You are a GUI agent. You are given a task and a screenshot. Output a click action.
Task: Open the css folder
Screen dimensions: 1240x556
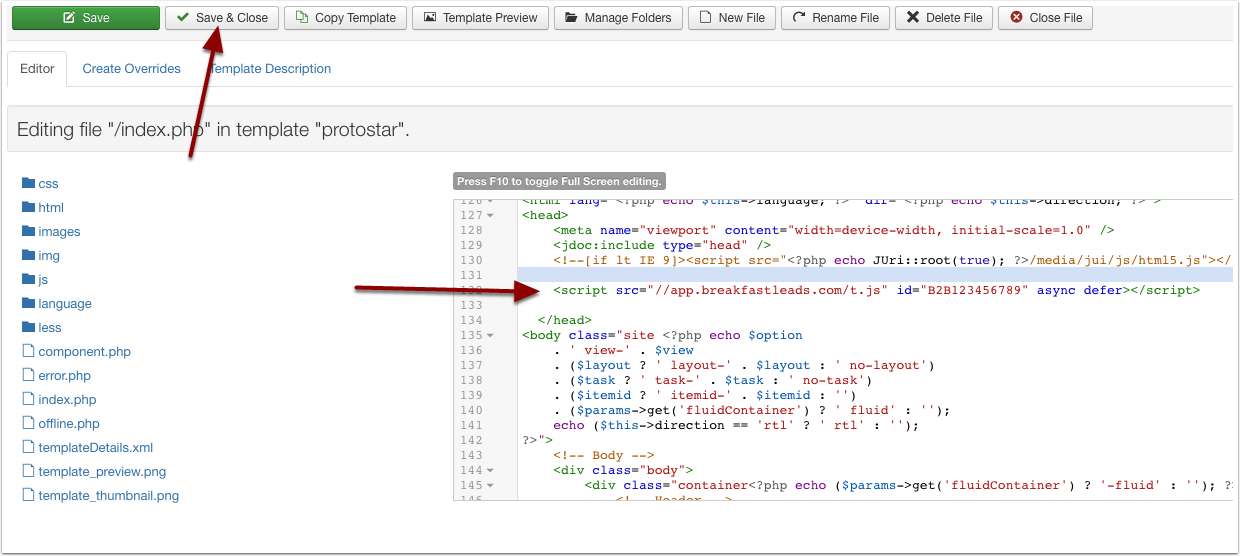pos(48,184)
